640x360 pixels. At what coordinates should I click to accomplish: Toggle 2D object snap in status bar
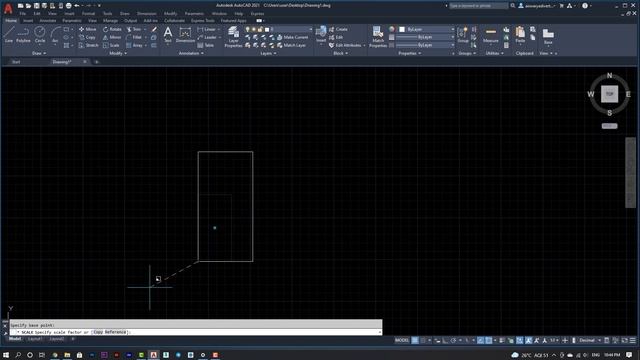(489, 340)
